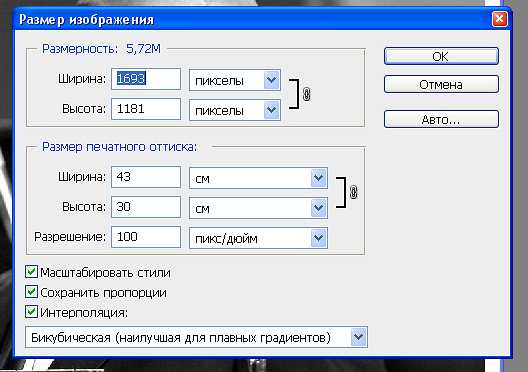
Task: Click the pixel height field showing 1181
Action: (x=146, y=109)
